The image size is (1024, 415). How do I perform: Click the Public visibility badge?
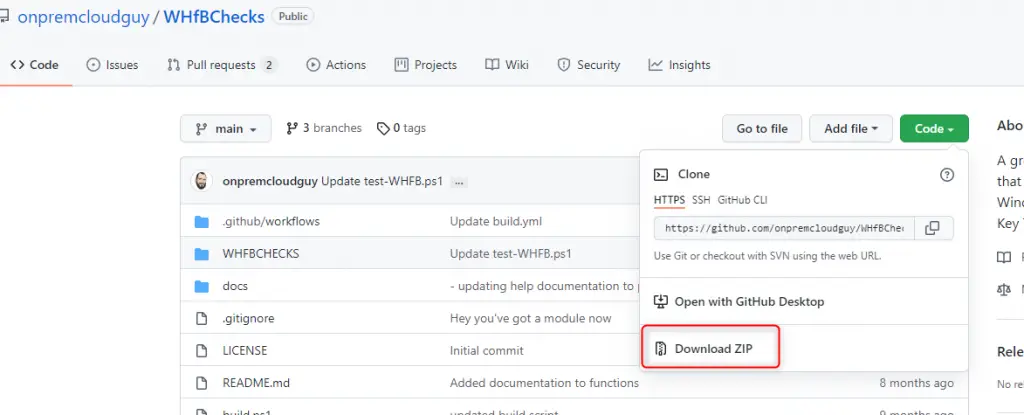click(x=293, y=16)
